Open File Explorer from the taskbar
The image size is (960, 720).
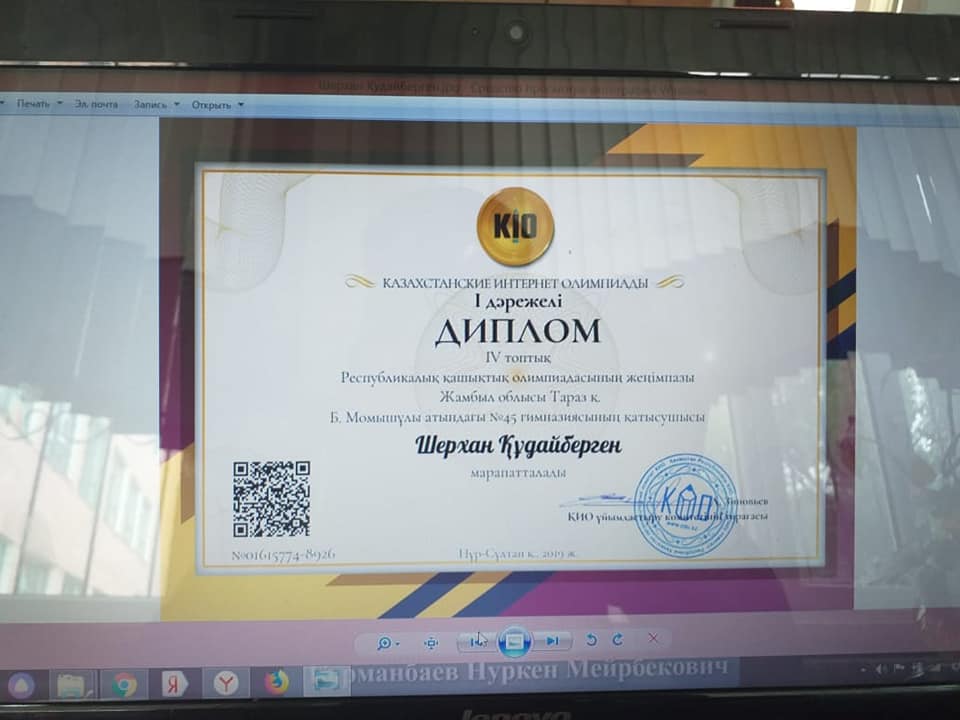(x=73, y=685)
